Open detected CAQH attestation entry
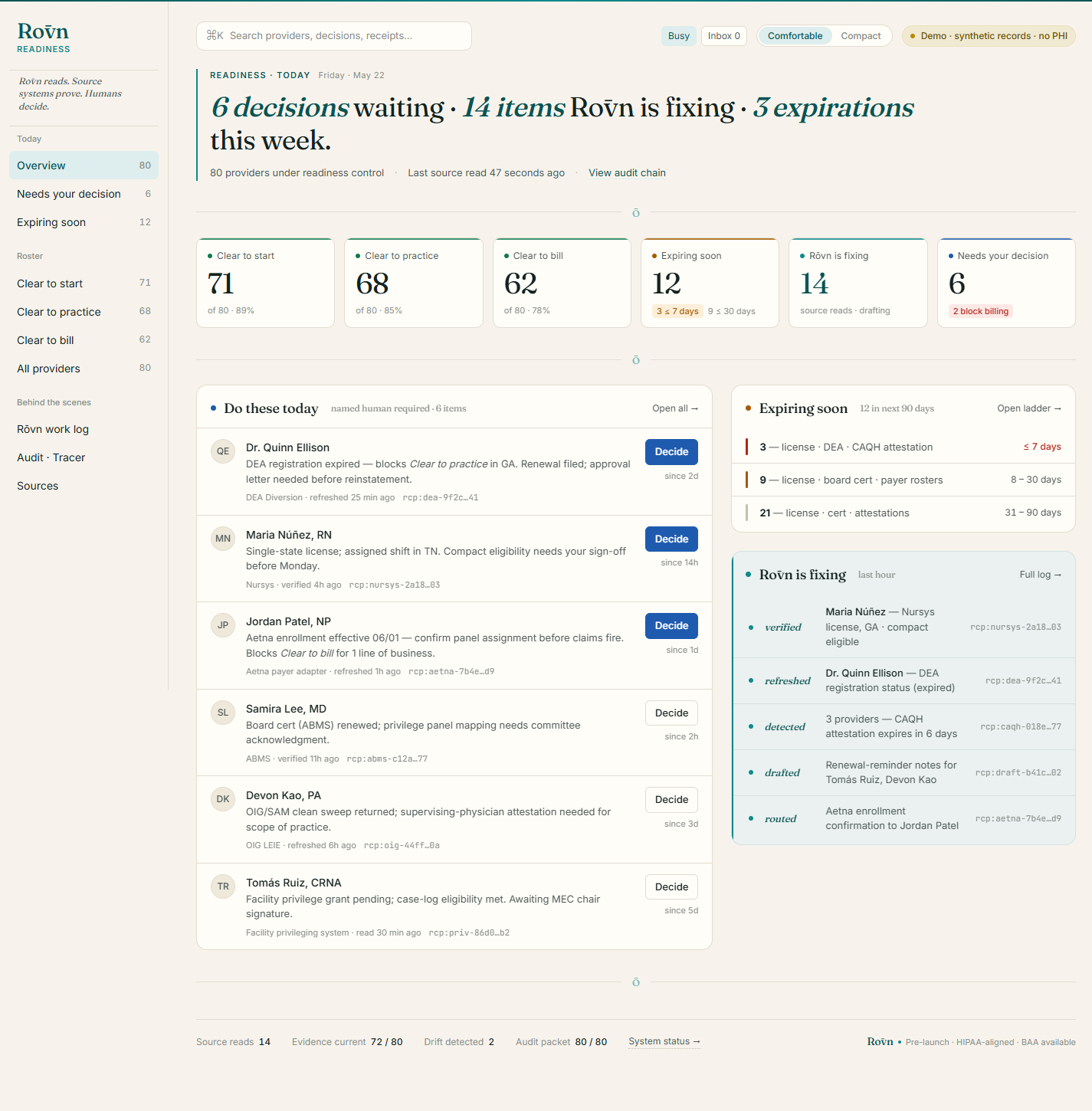 904,726
